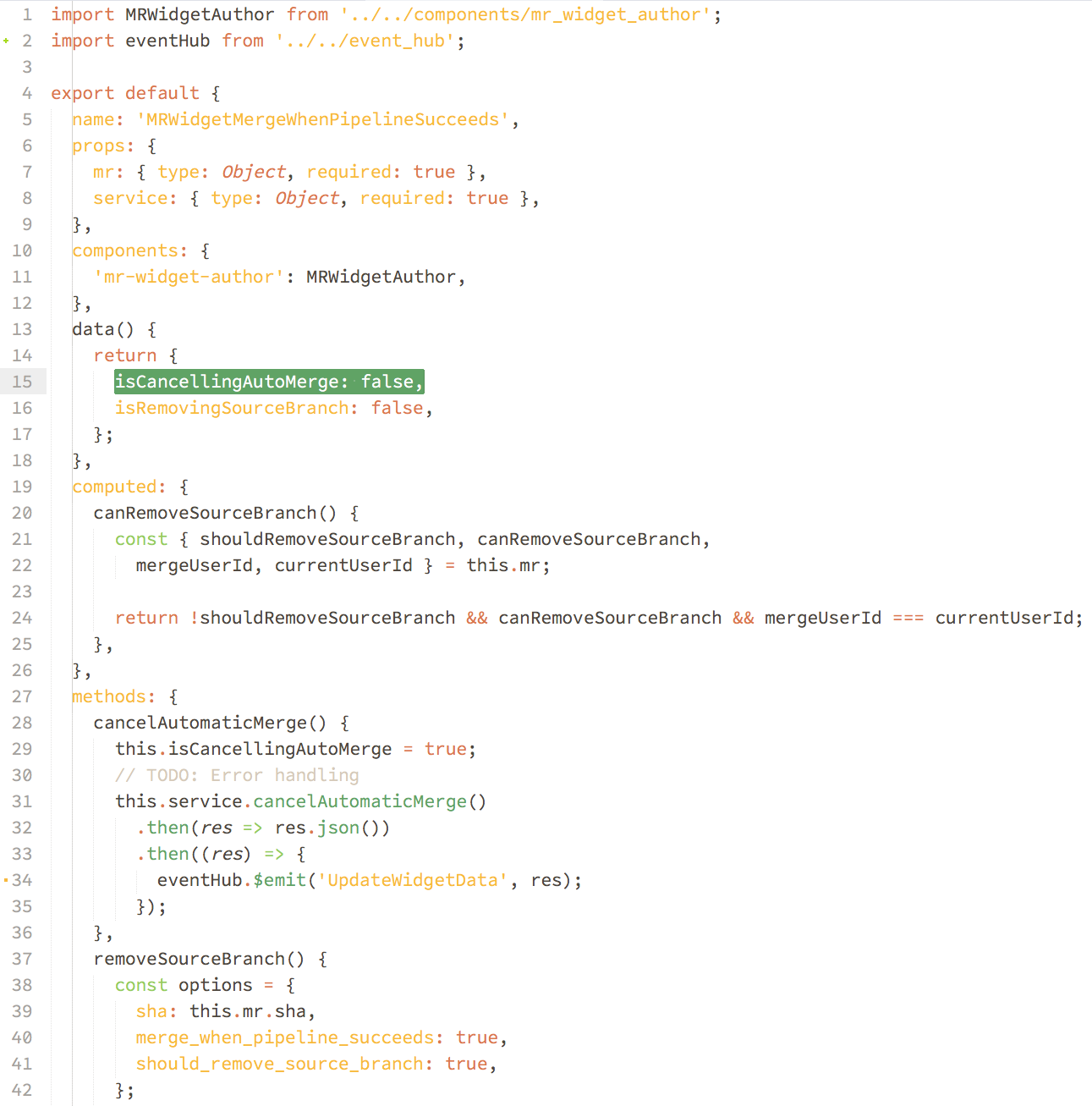Click the 'return' keyword on line 24

point(146,618)
